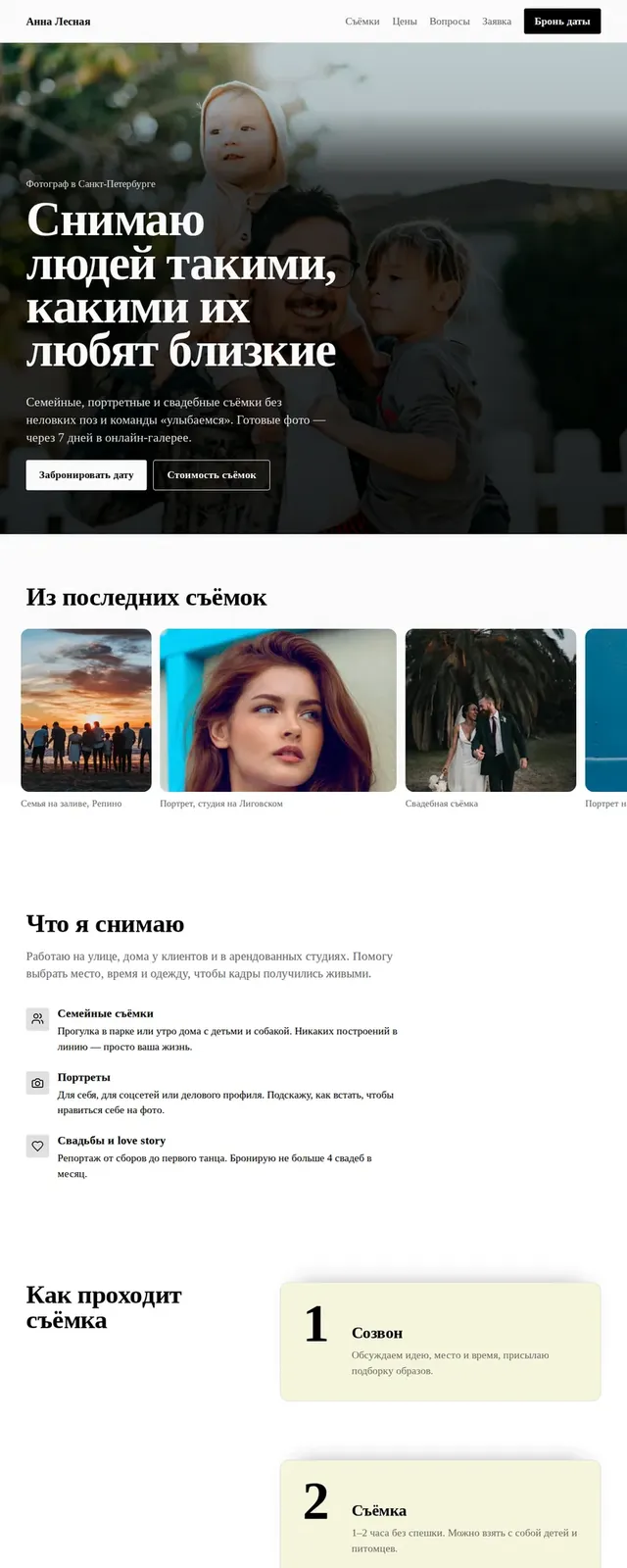This screenshot has height=1568, width=627.
Task: Click the step number 2
Action: (315, 1501)
